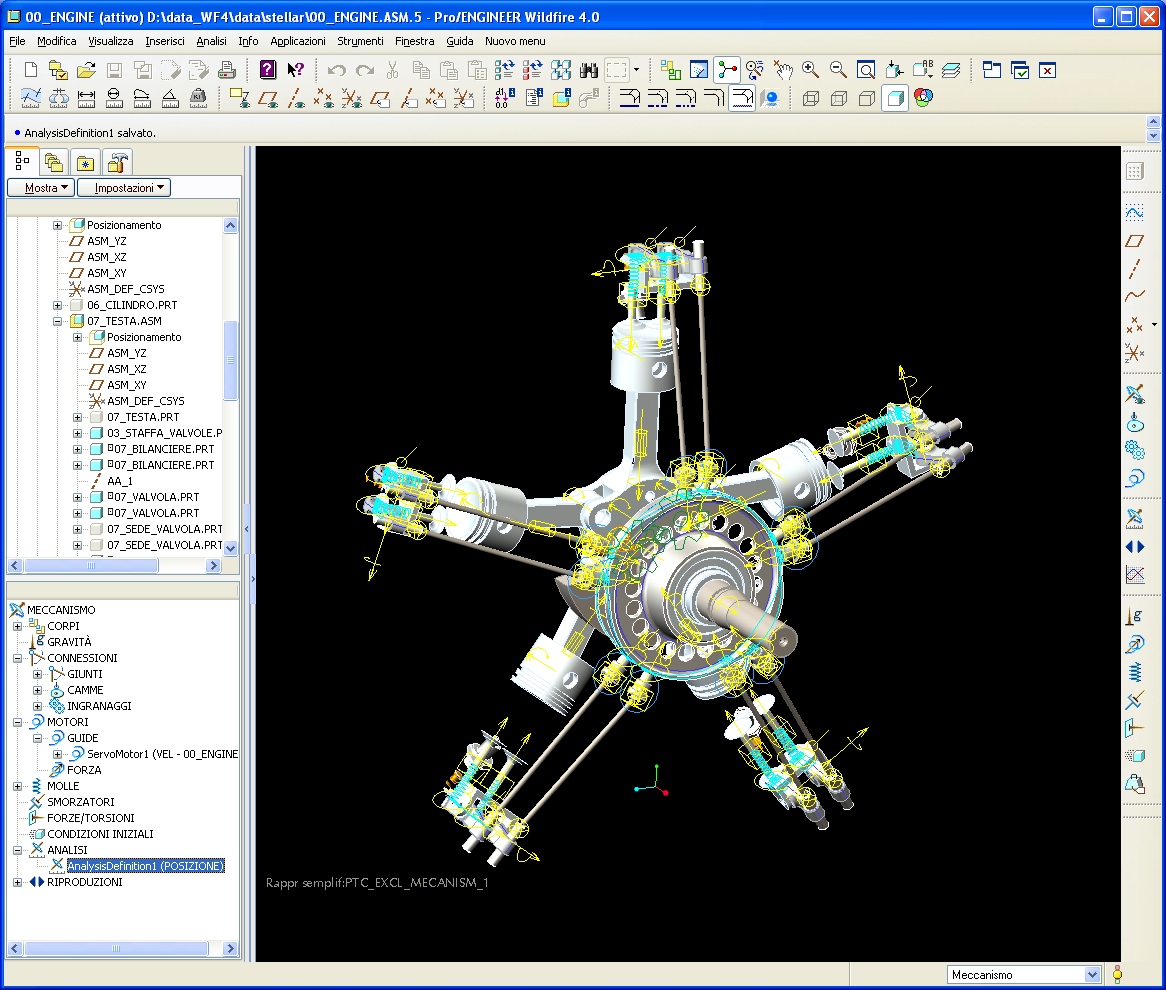Click the diameter measure icon
The image size is (1166, 990).
114,97
